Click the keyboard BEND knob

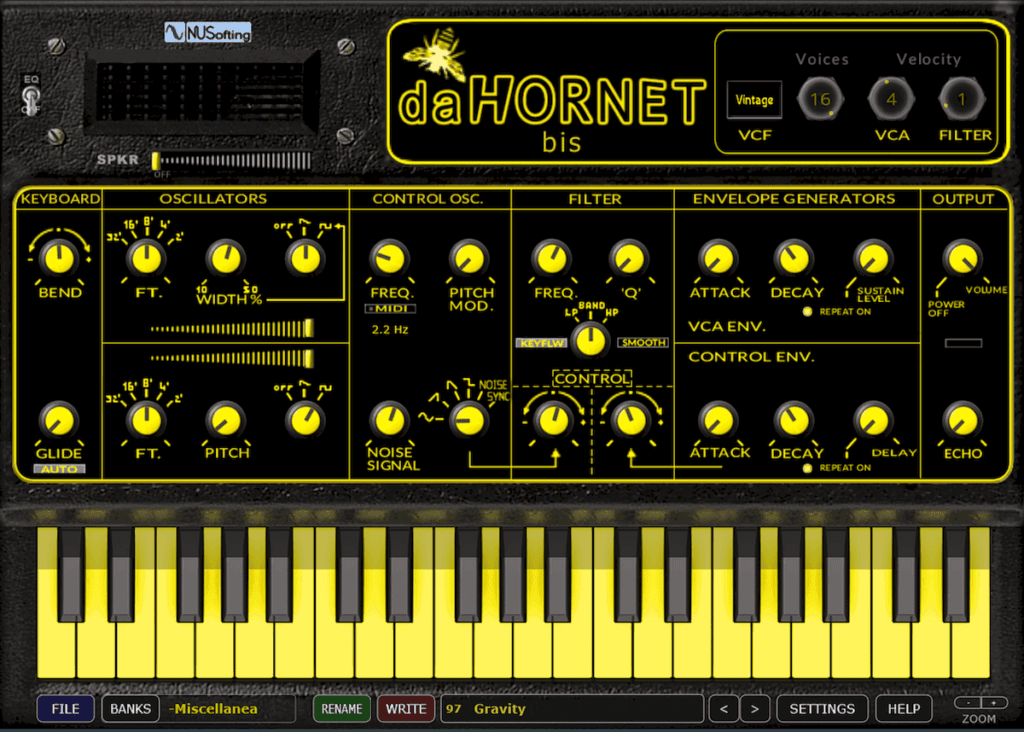click(59, 258)
